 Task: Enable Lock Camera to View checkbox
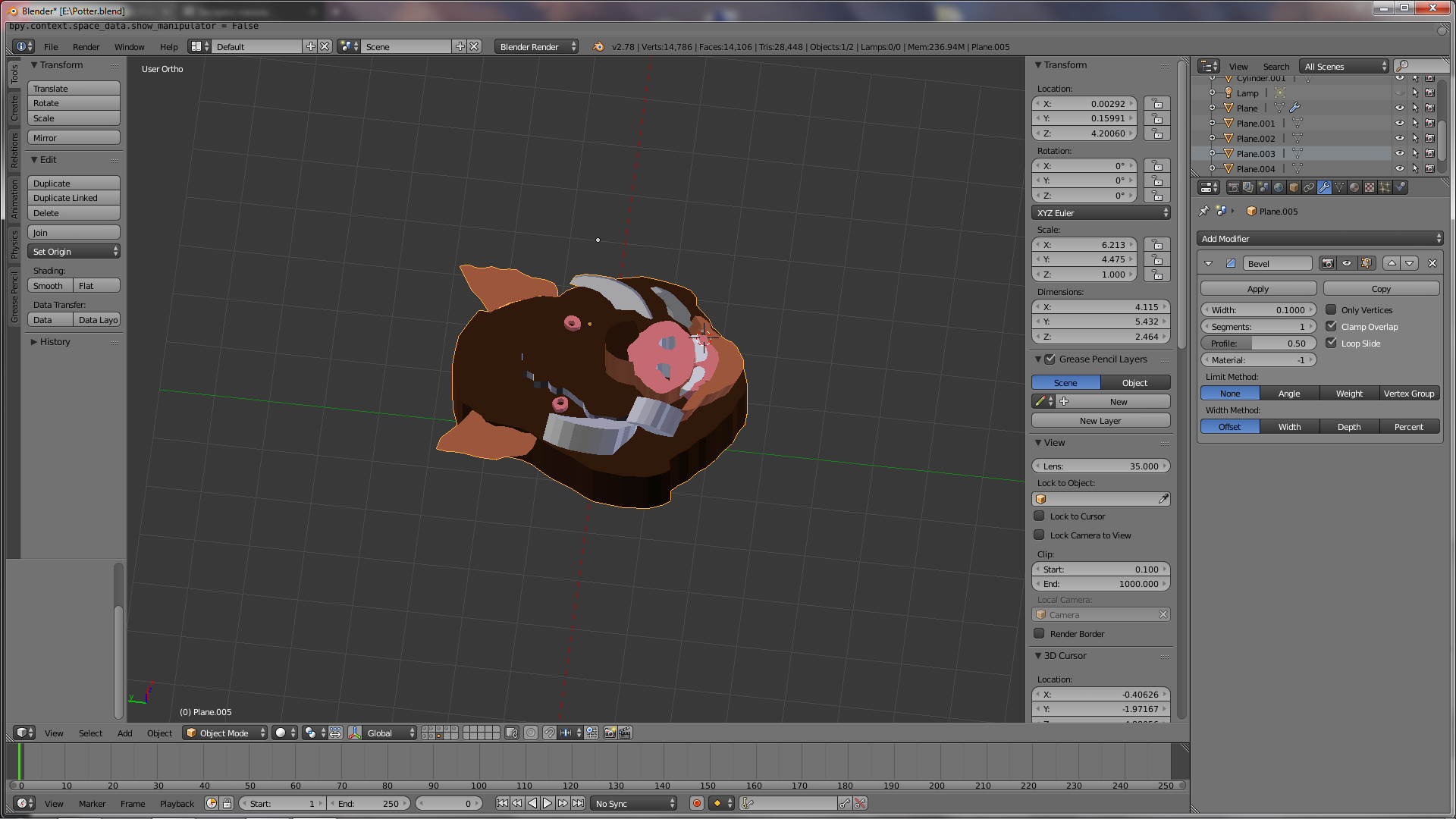pyautogui.click(x=1039, y=535)
